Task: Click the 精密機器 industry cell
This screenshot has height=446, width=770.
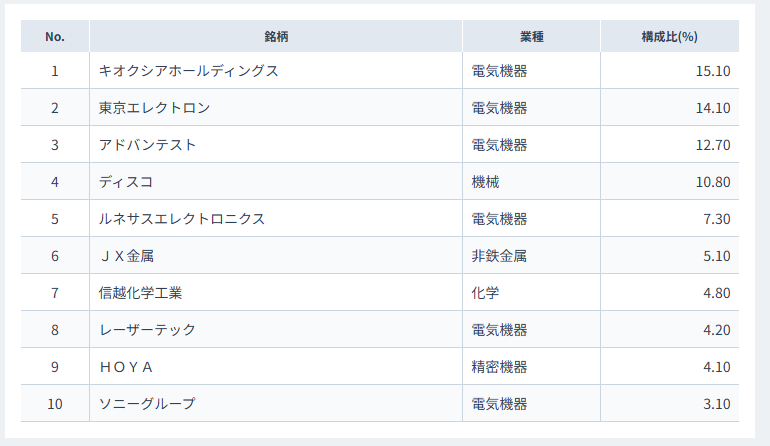Action: [498, 367]
